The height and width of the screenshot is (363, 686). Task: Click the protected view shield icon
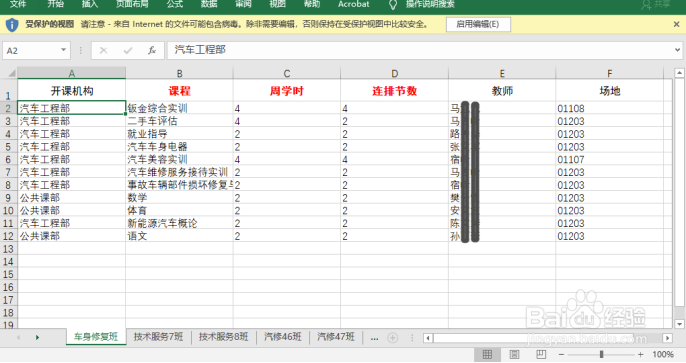(x=12, y=25)
